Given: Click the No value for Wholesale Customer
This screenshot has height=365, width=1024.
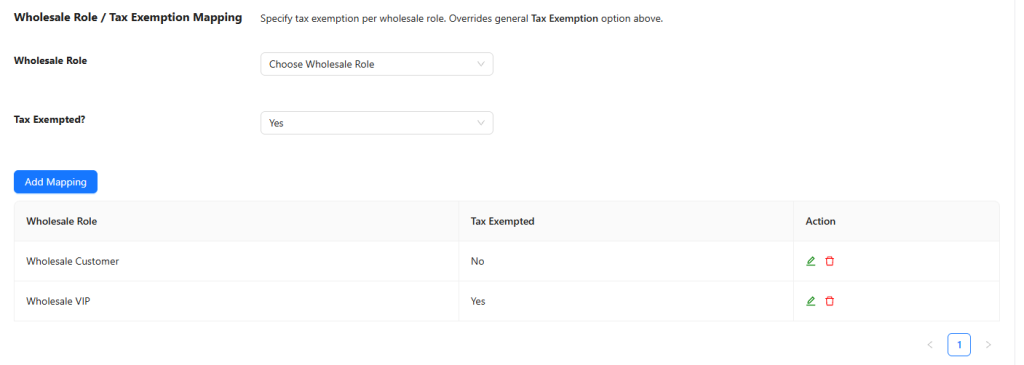Looking at the screenshot, I should 477,261.
